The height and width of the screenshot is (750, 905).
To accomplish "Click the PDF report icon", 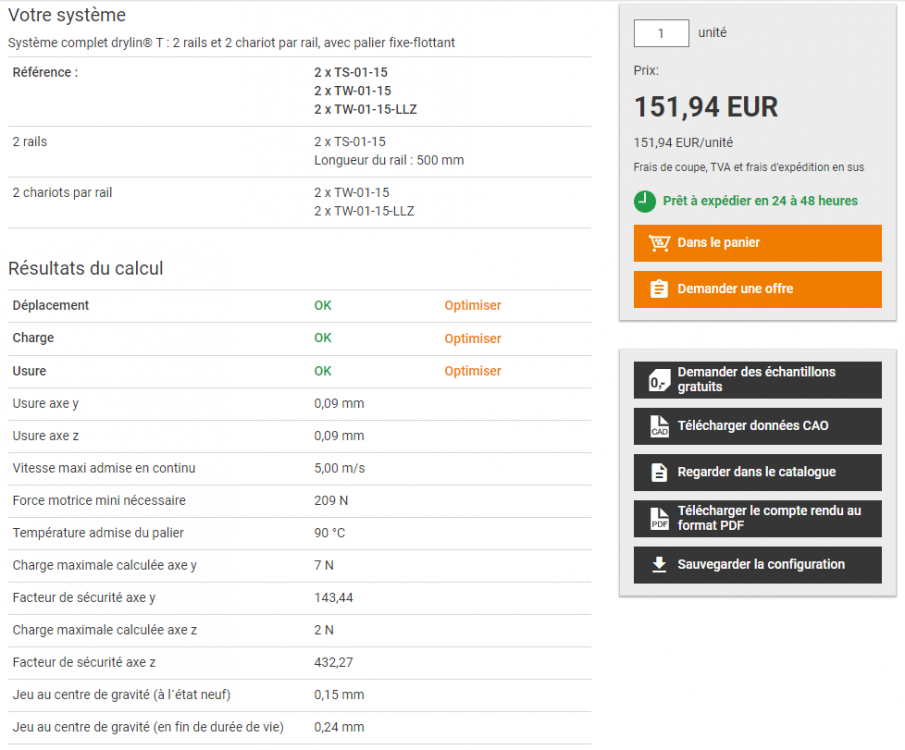I will pyautogui.click(x=659, y=518).
